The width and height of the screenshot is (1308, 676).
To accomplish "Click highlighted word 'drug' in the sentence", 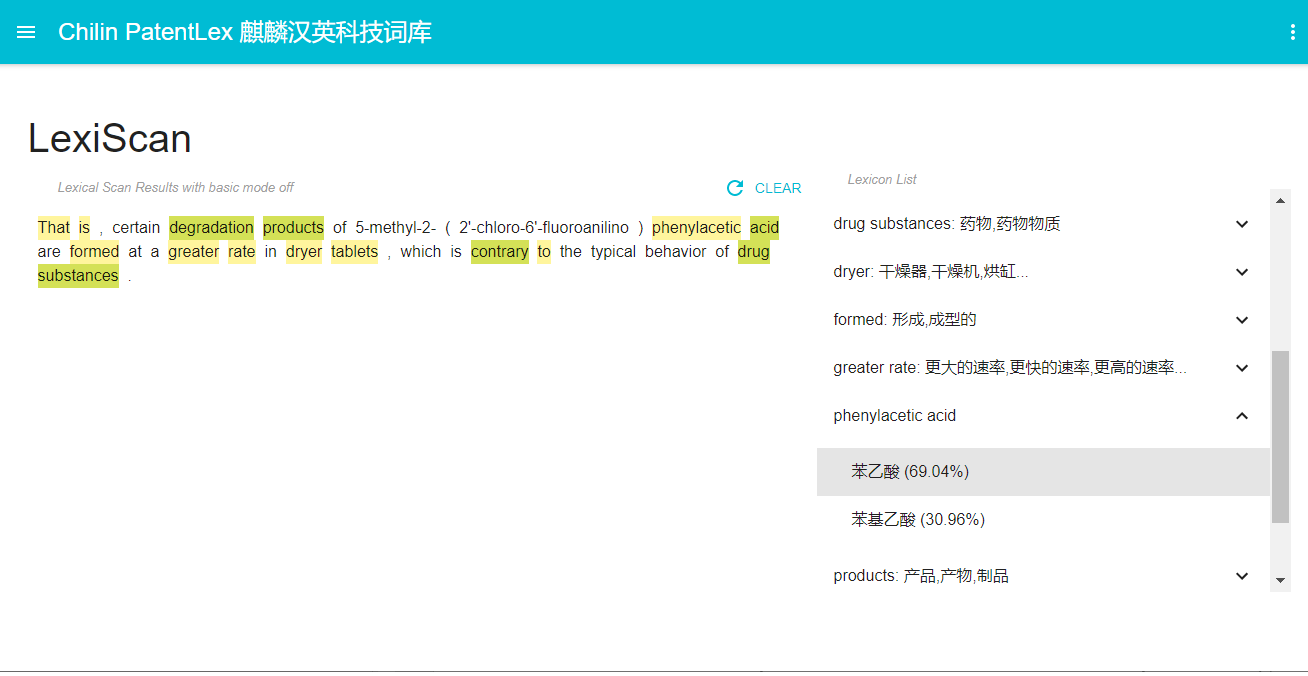I will pyautogui.click(x=753, y=252).
